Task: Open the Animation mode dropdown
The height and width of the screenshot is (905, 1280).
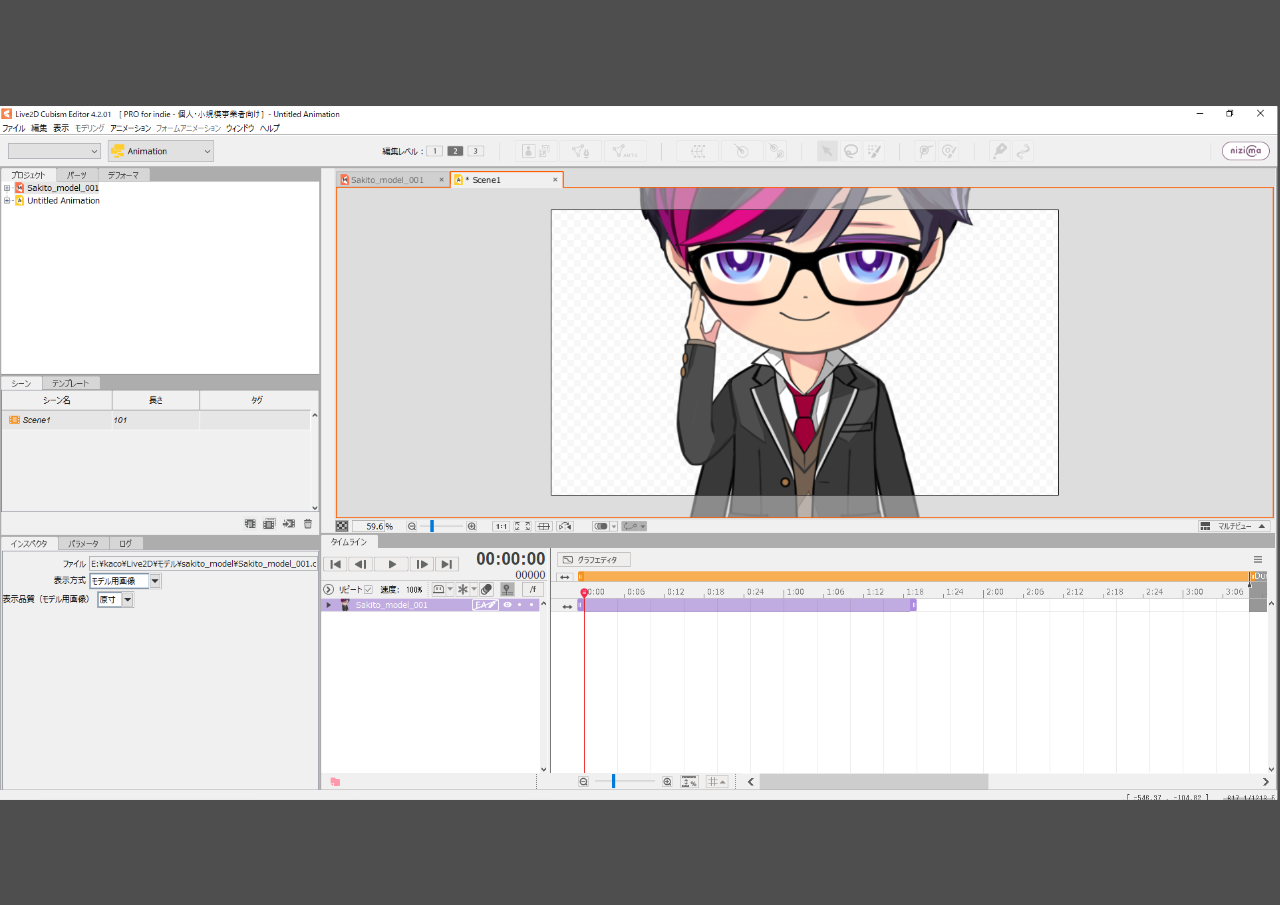Action: pyautogui.click(x=161, y=151)
